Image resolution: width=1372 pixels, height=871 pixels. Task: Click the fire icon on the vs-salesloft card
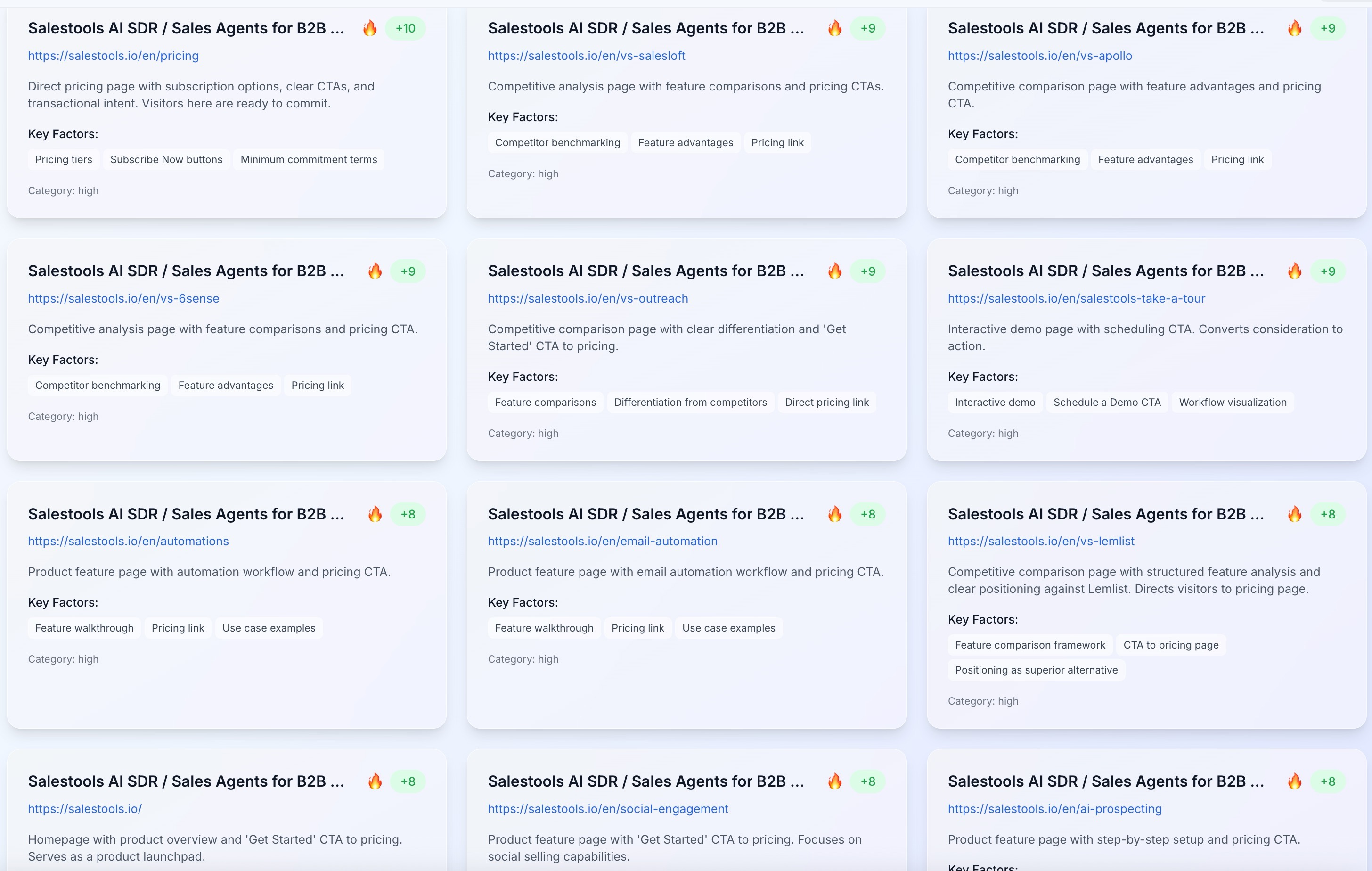coord(835,28)
